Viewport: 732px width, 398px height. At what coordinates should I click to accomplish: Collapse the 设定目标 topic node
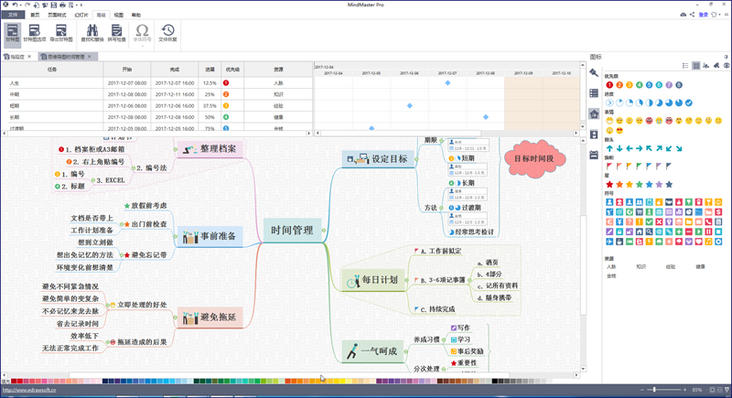coord(416,159)
